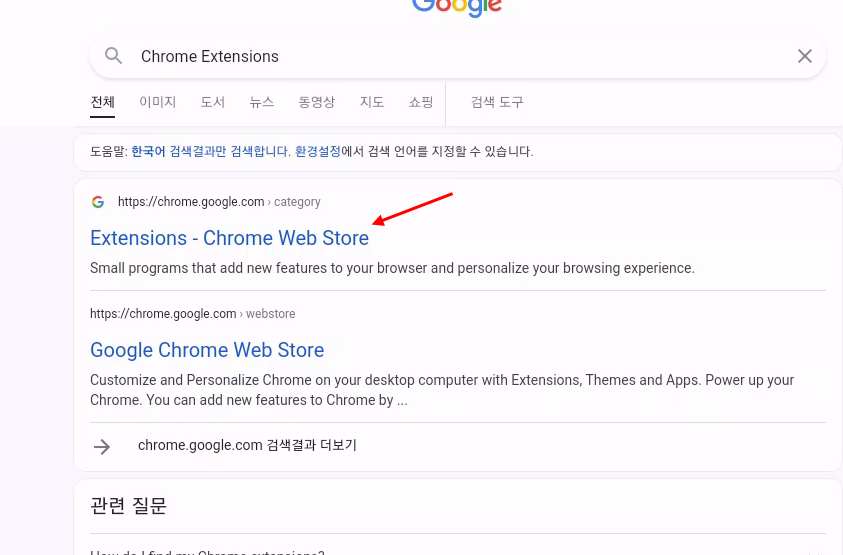Click the chrome.google.com › webstore URL
Screen dimensions: 843x555
tap(192, 314)
